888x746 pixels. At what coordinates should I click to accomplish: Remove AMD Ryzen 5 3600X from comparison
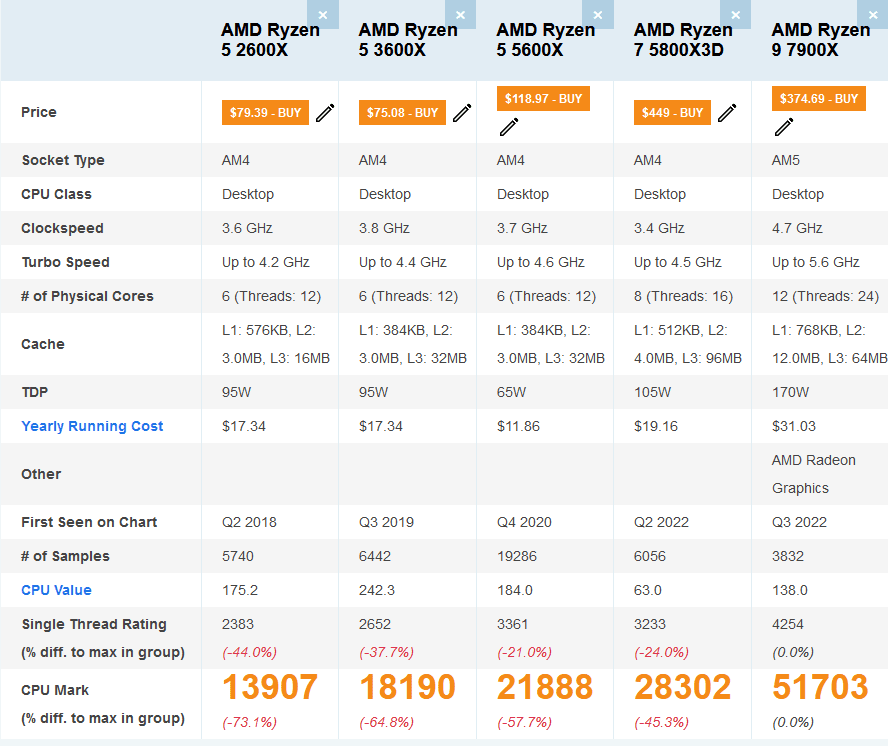point(460,15)
